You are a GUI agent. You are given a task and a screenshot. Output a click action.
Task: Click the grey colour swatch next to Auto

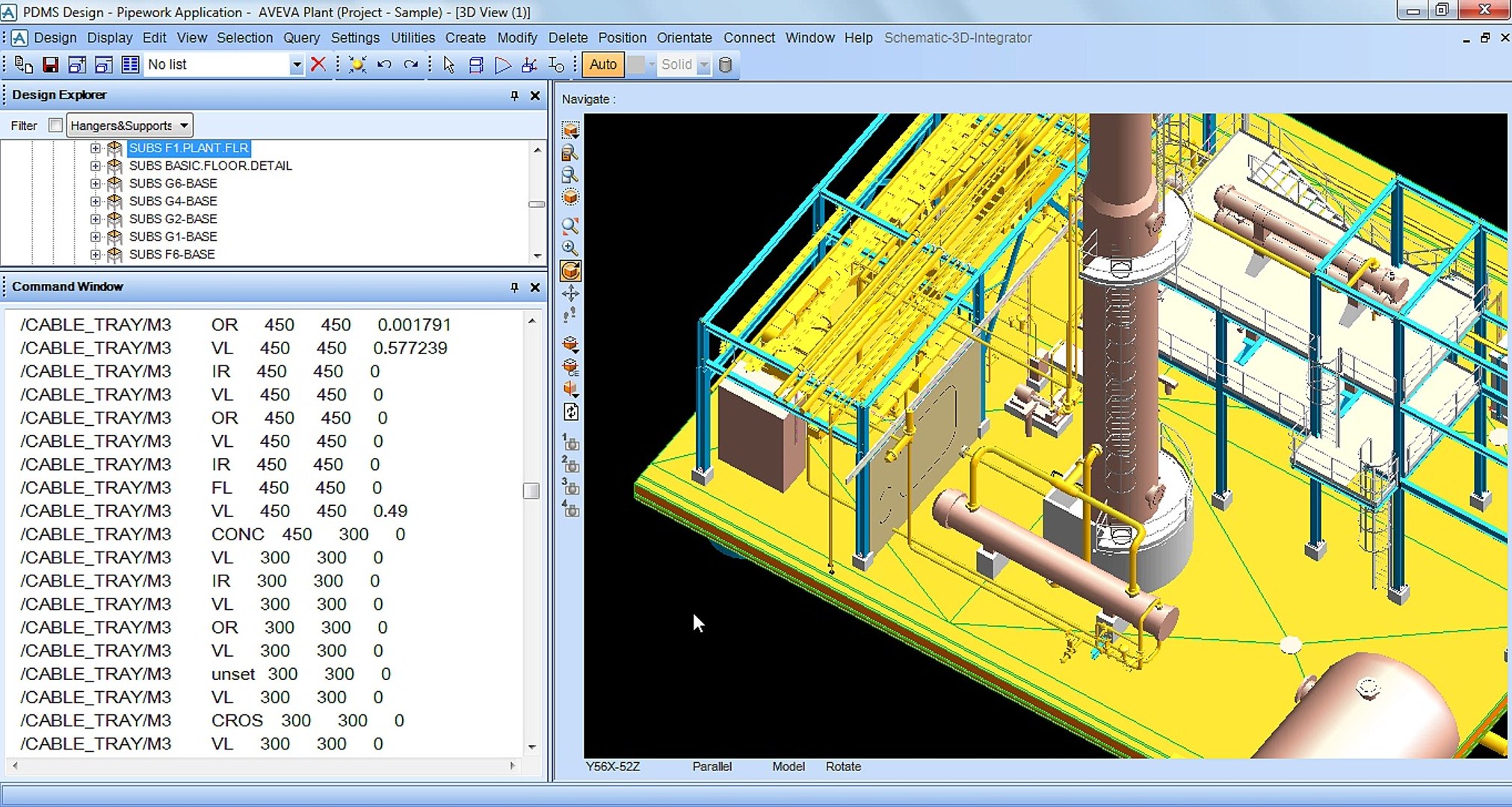(x=636, y=65)
